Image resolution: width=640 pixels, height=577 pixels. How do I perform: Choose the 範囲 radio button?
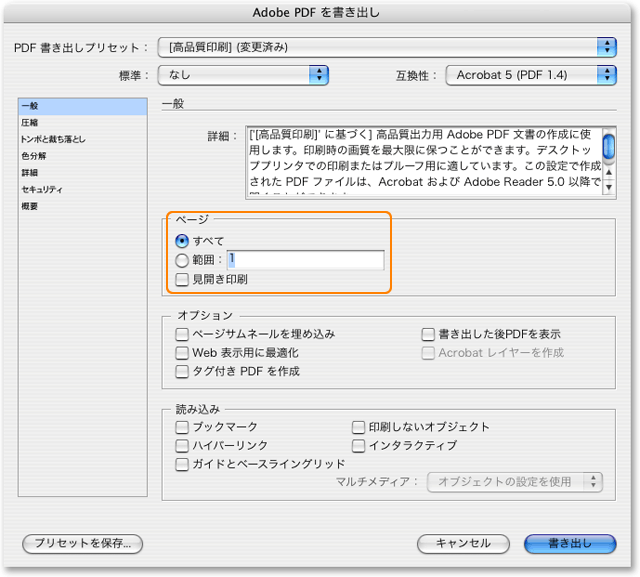(x=181, y=260)
